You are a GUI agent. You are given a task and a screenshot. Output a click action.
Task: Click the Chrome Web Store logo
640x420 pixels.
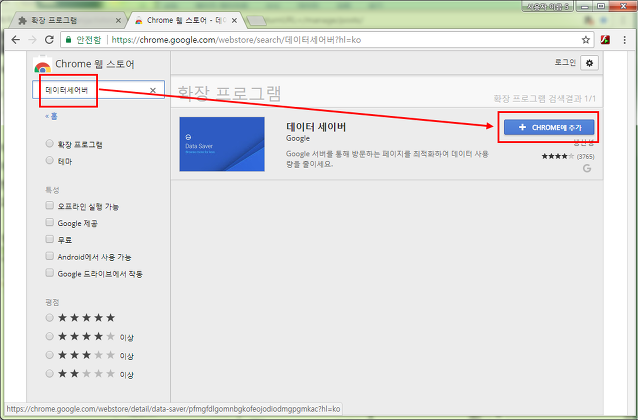coord(42,64)
